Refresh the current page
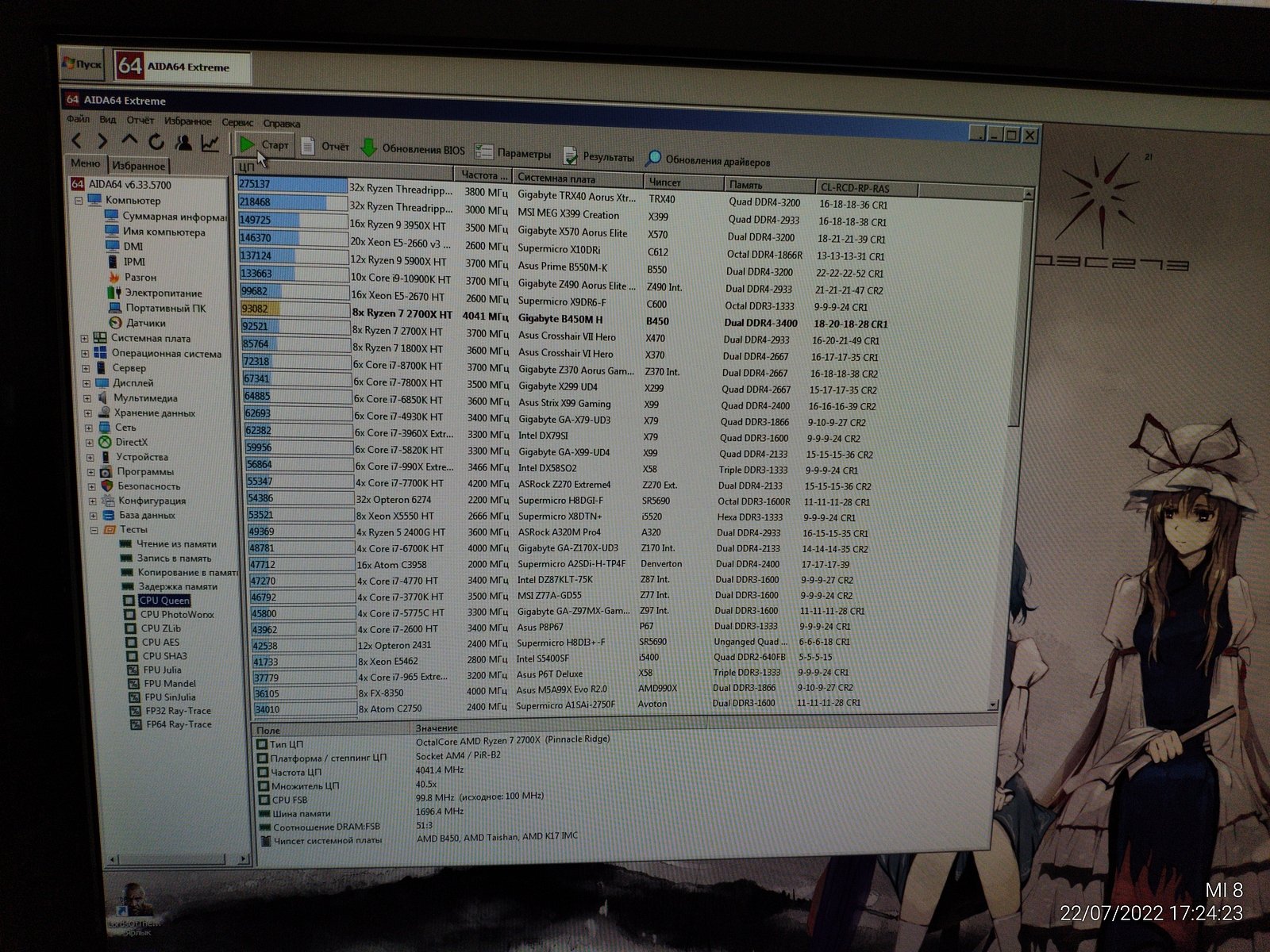This screenshot has height=952, width=1270. (x=156, y=142)
